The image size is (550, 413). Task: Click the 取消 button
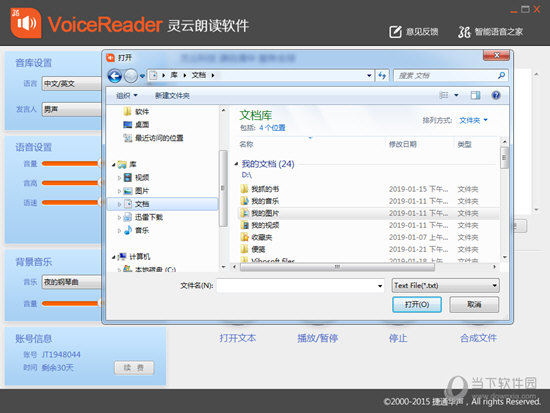coord(474,304)
